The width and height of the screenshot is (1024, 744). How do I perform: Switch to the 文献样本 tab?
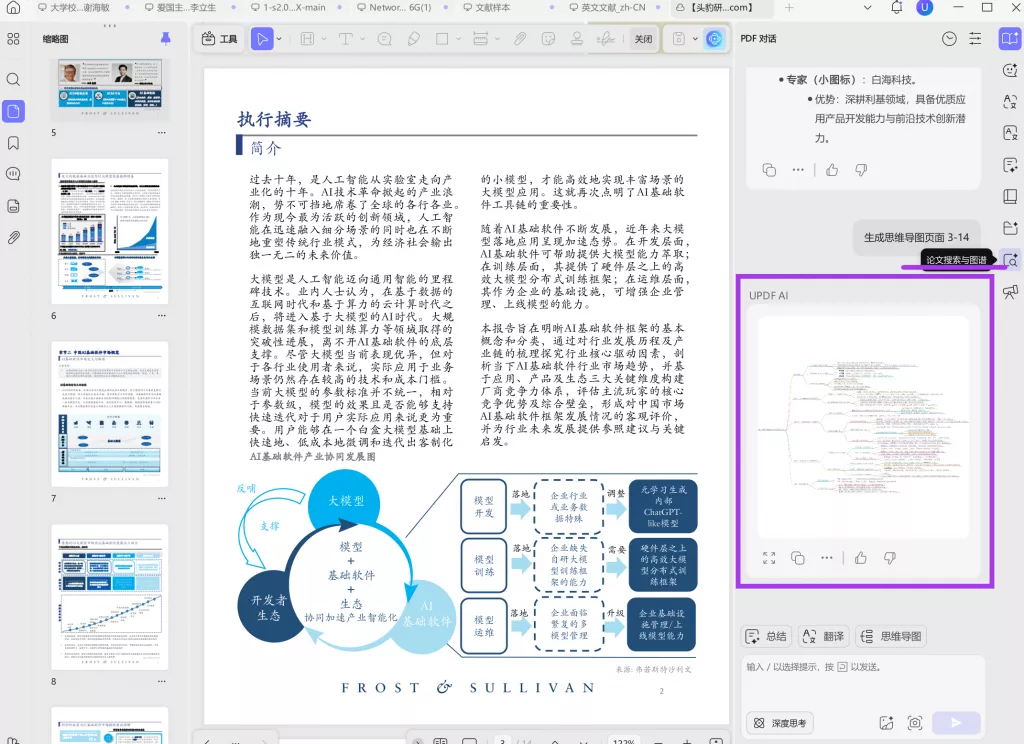click(x=495, y=8)
